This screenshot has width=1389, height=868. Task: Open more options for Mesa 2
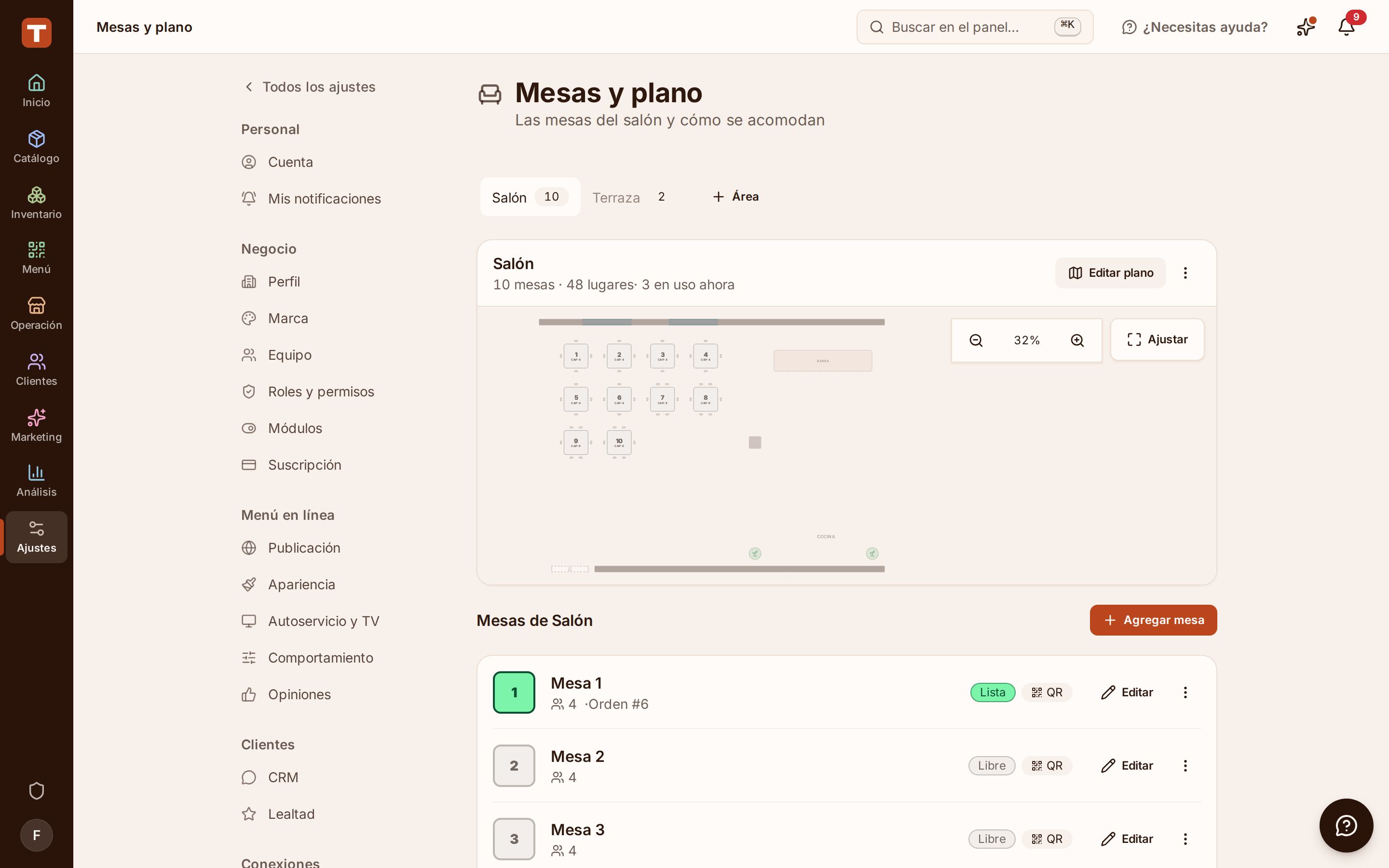point(1185,766)
